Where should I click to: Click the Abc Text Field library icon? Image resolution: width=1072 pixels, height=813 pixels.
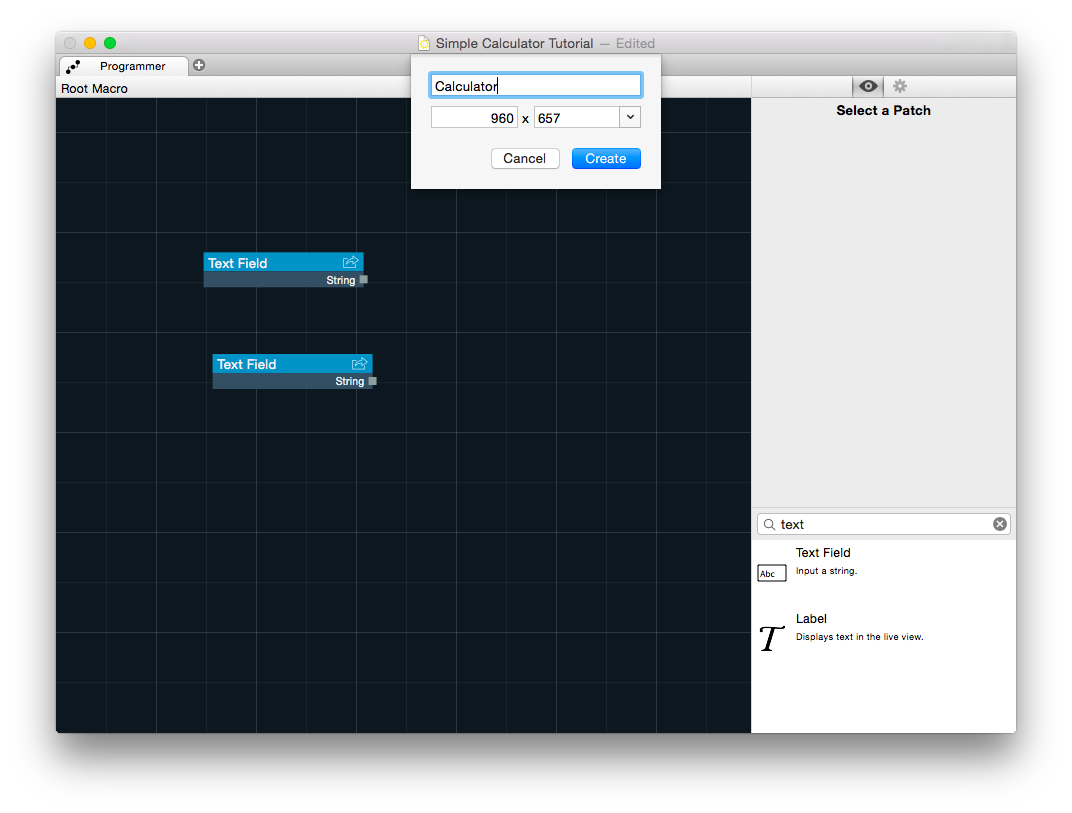772,573
